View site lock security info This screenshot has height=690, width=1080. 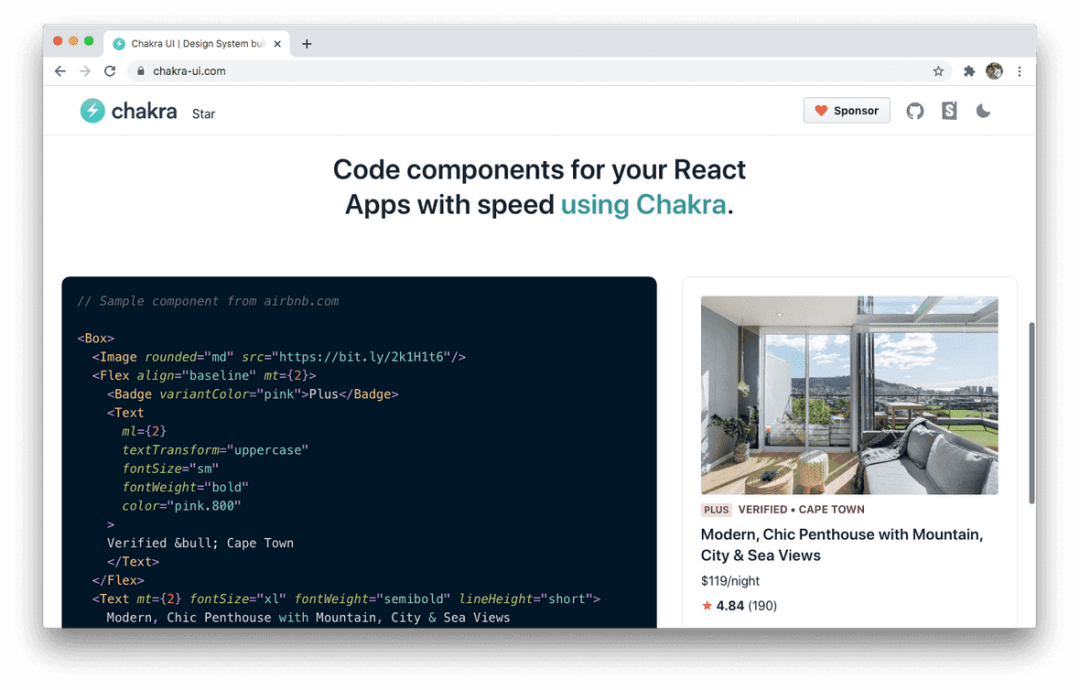click(x=140, y=71)
